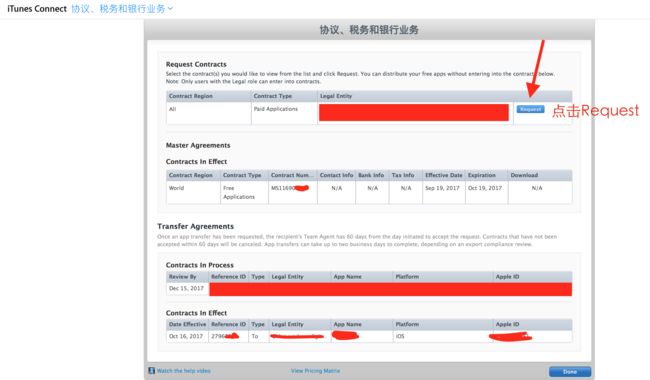Click the Date Effective column header

pos(187,324)
